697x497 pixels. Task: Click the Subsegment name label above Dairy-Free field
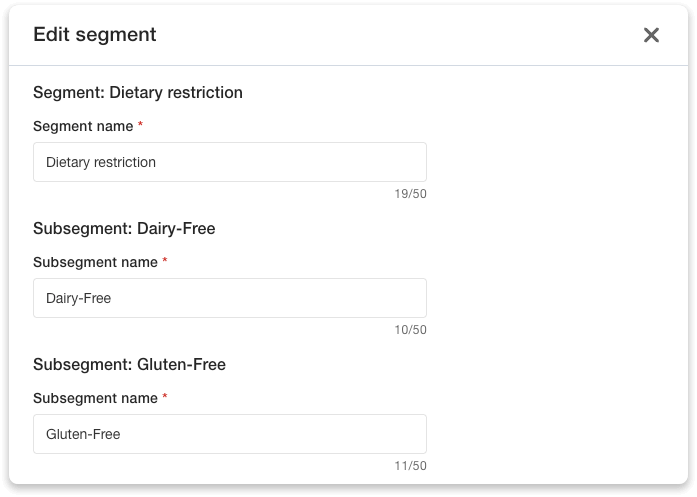95,262
